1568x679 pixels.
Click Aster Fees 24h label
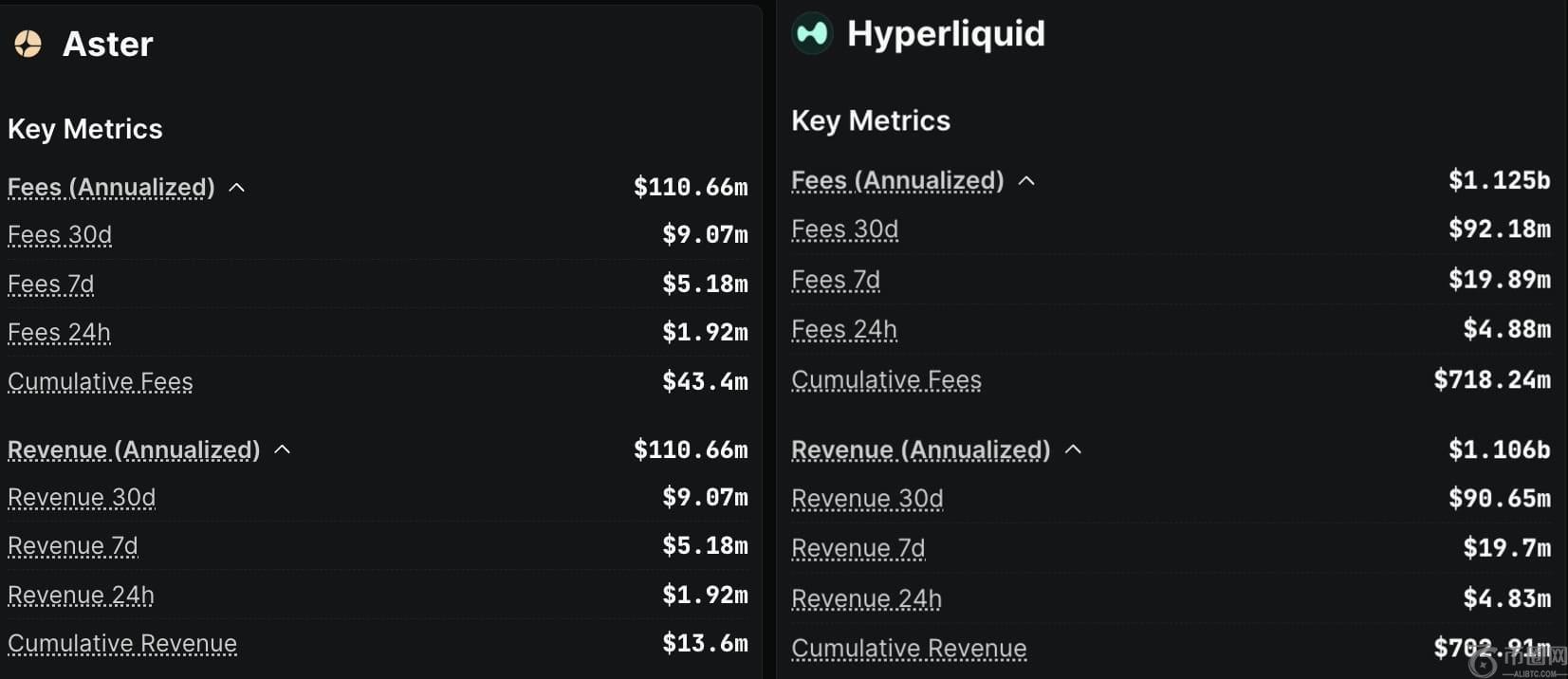click(x=59, y=333)
